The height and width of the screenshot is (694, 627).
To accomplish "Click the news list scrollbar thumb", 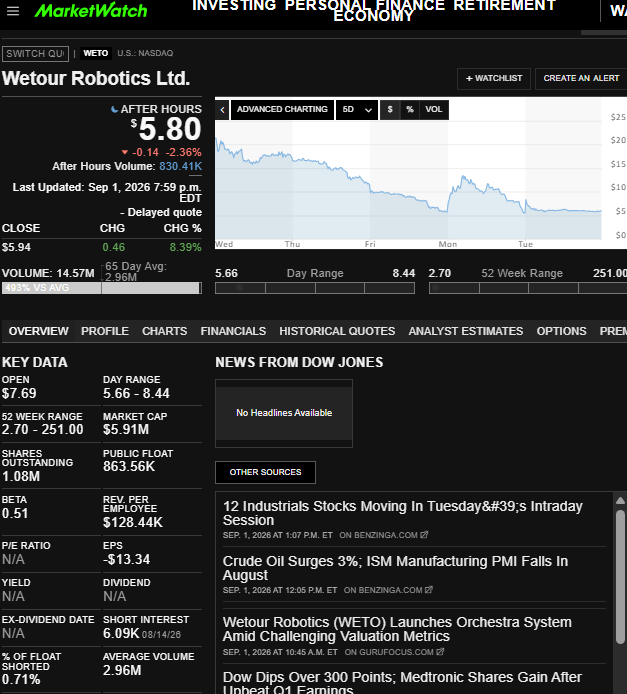I will [x=620, y=576].
